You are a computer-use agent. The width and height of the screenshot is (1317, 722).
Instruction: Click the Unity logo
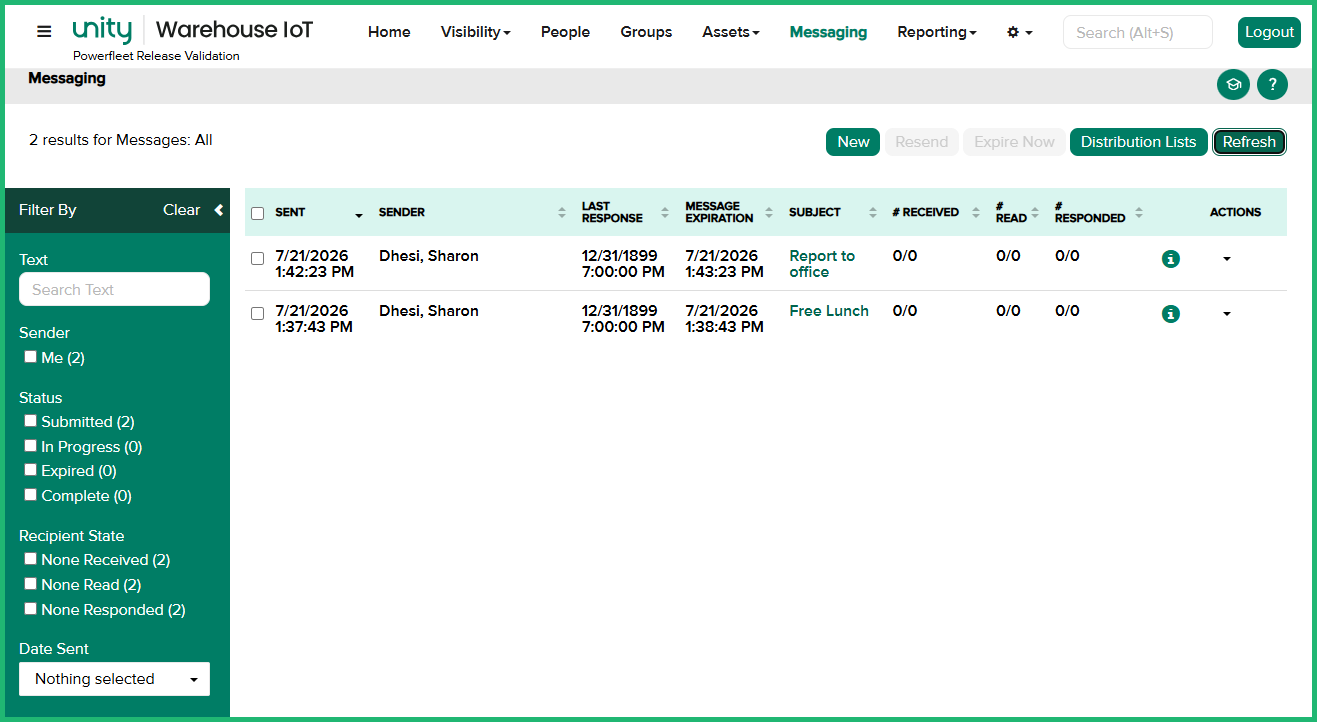coord(102,30)
